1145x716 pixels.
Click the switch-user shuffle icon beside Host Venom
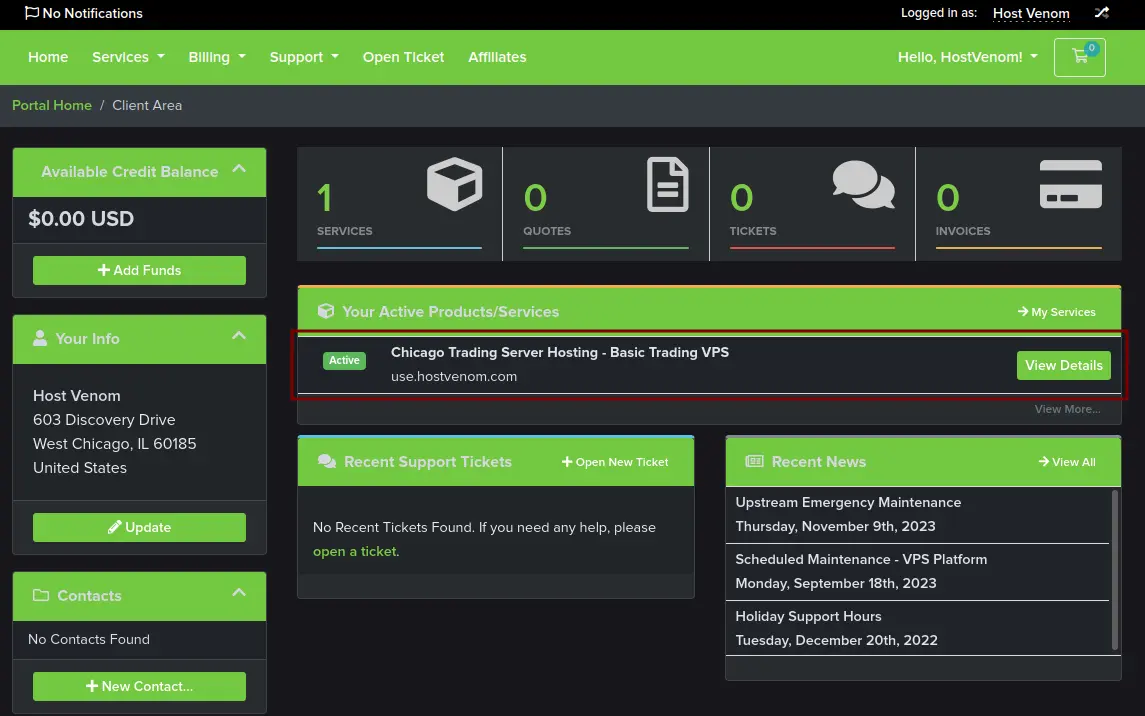(1101, 13)
